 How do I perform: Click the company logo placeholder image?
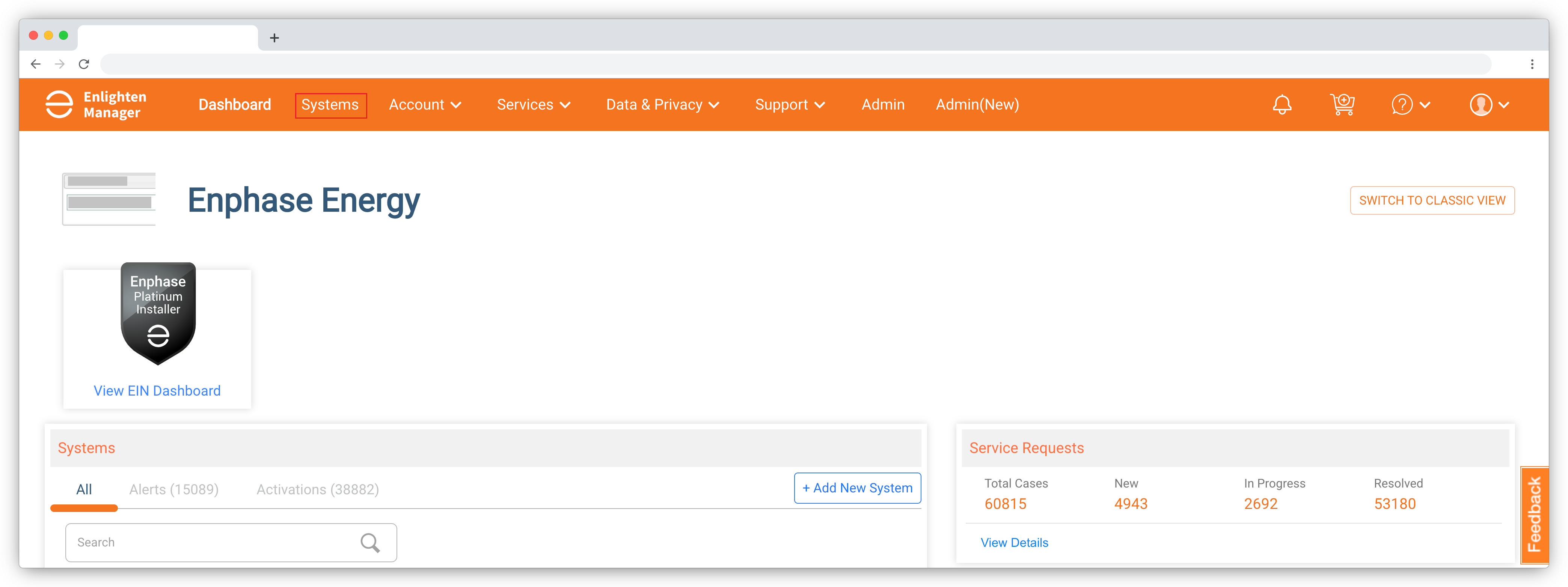(109, 199)
